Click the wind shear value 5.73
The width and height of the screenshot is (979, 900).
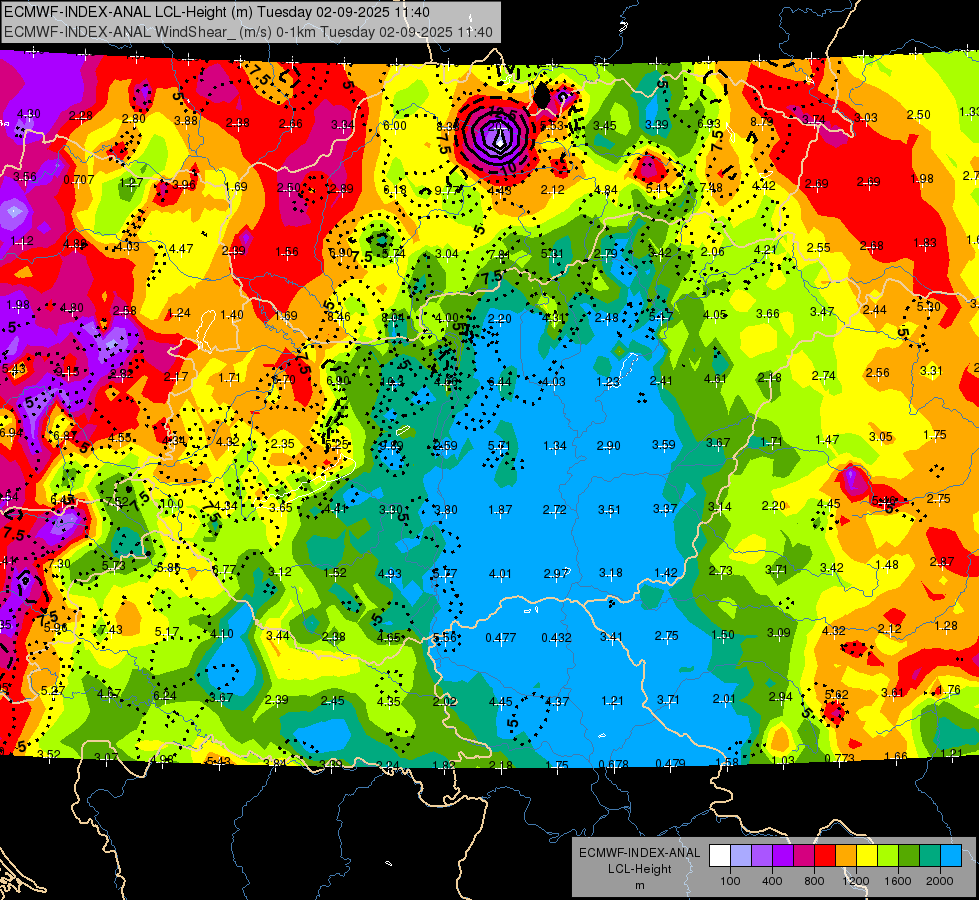click(x=114, y=565)
